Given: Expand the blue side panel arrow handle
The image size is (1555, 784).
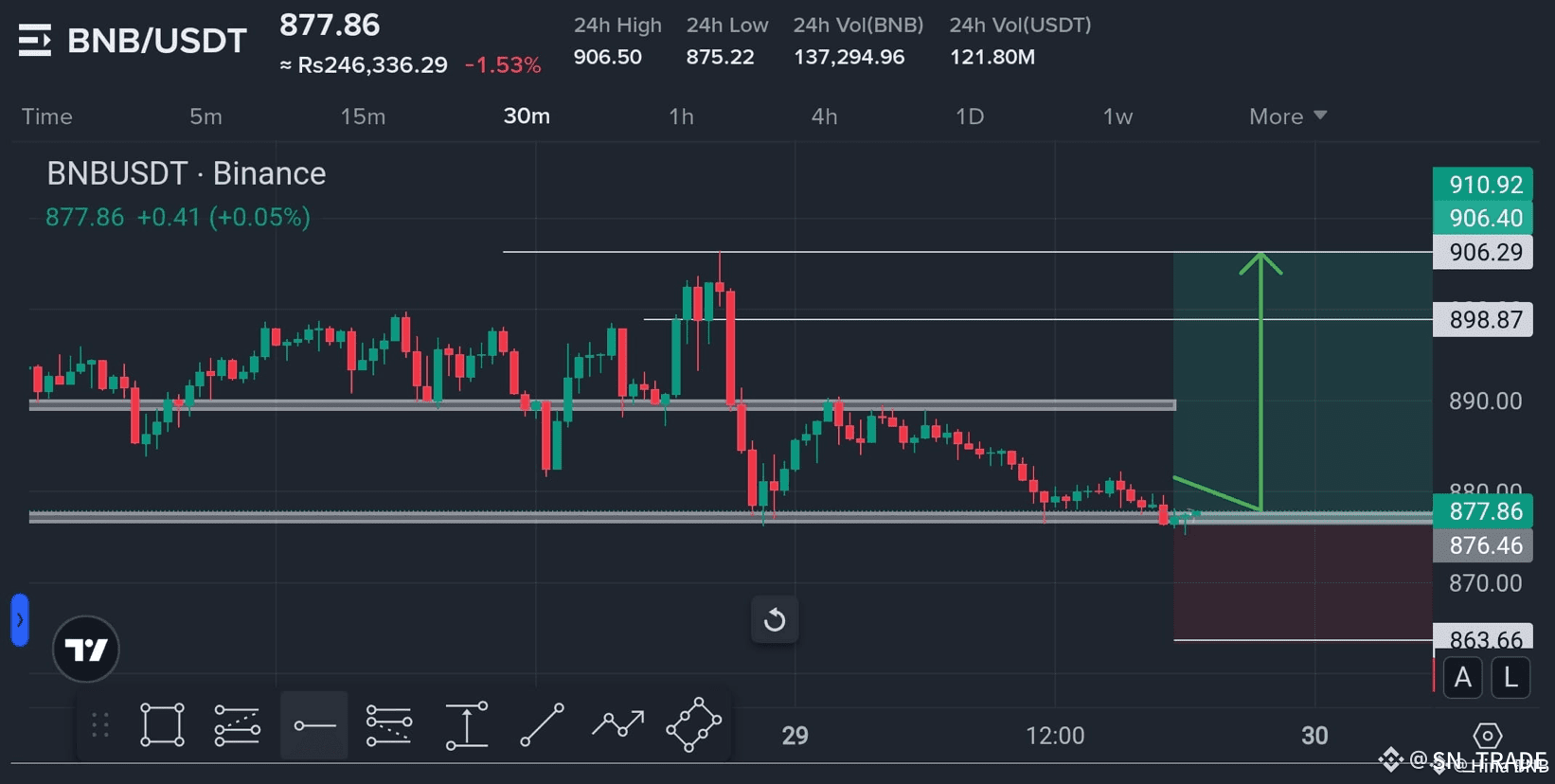Looking at the screenshot, I should (20, 620).
